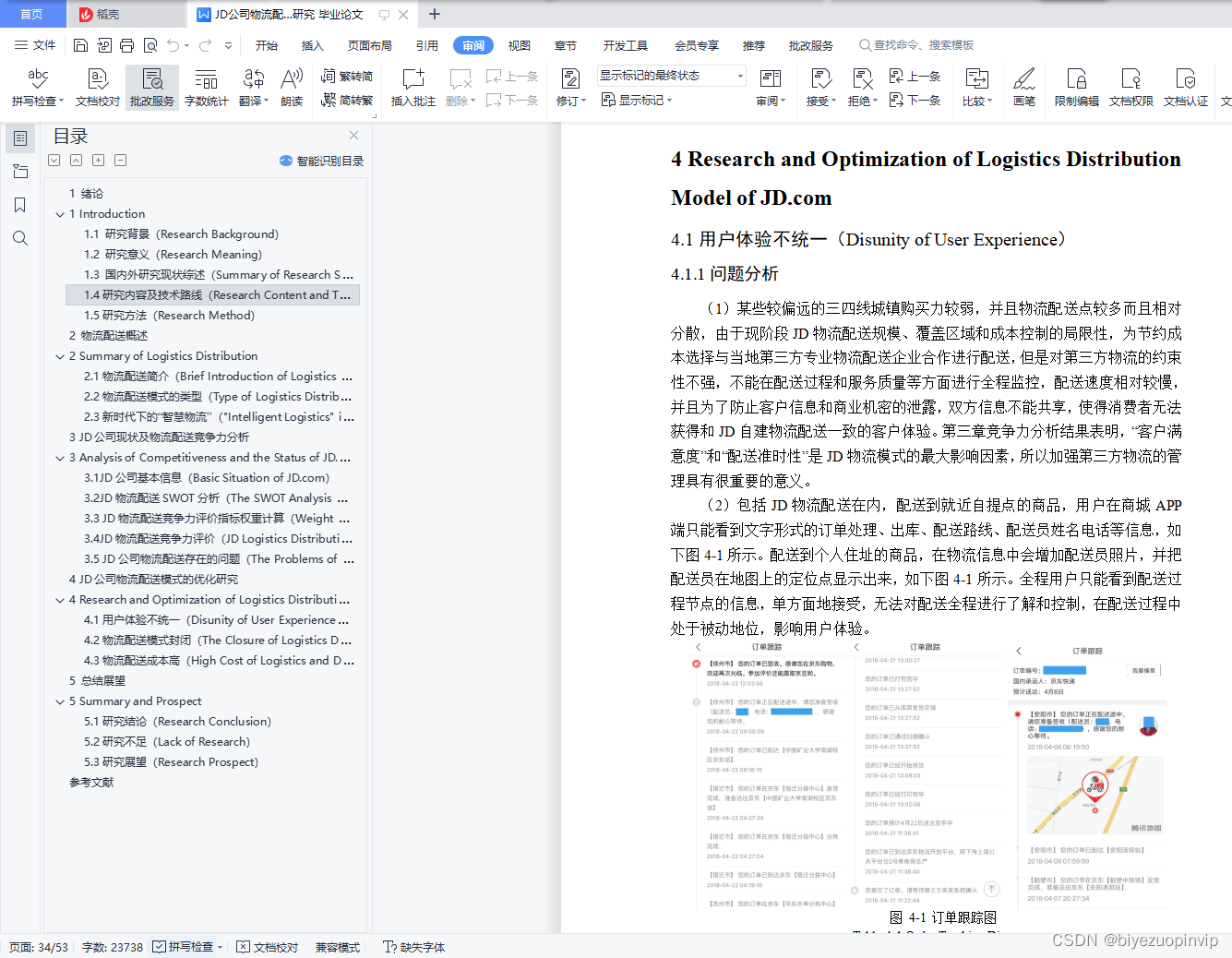The image size is (1232, 958).
Task: Switch to the 引用 ribbon tab
Action: (x=427, y=45)
